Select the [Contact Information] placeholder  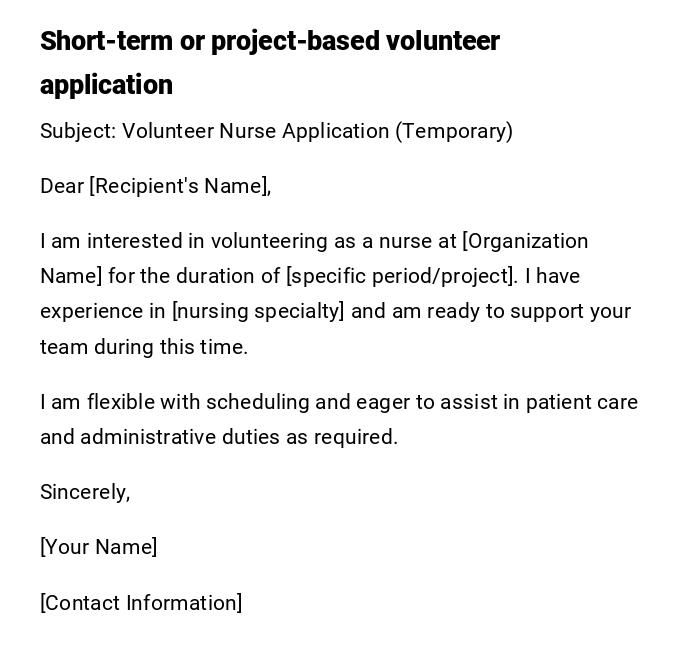tap(141, 603)
